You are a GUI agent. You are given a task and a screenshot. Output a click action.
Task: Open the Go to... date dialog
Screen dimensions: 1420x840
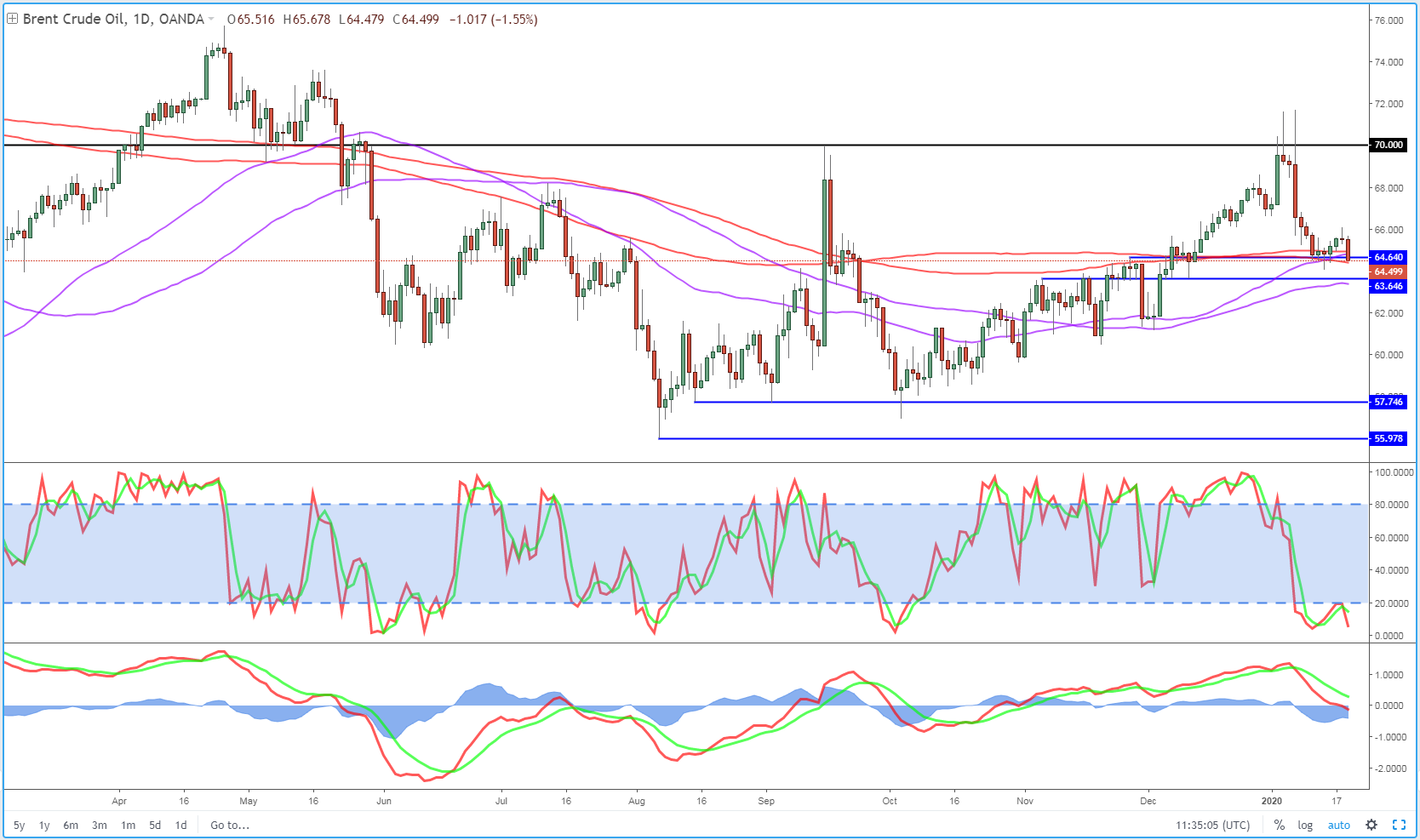(x=230, y=825)
